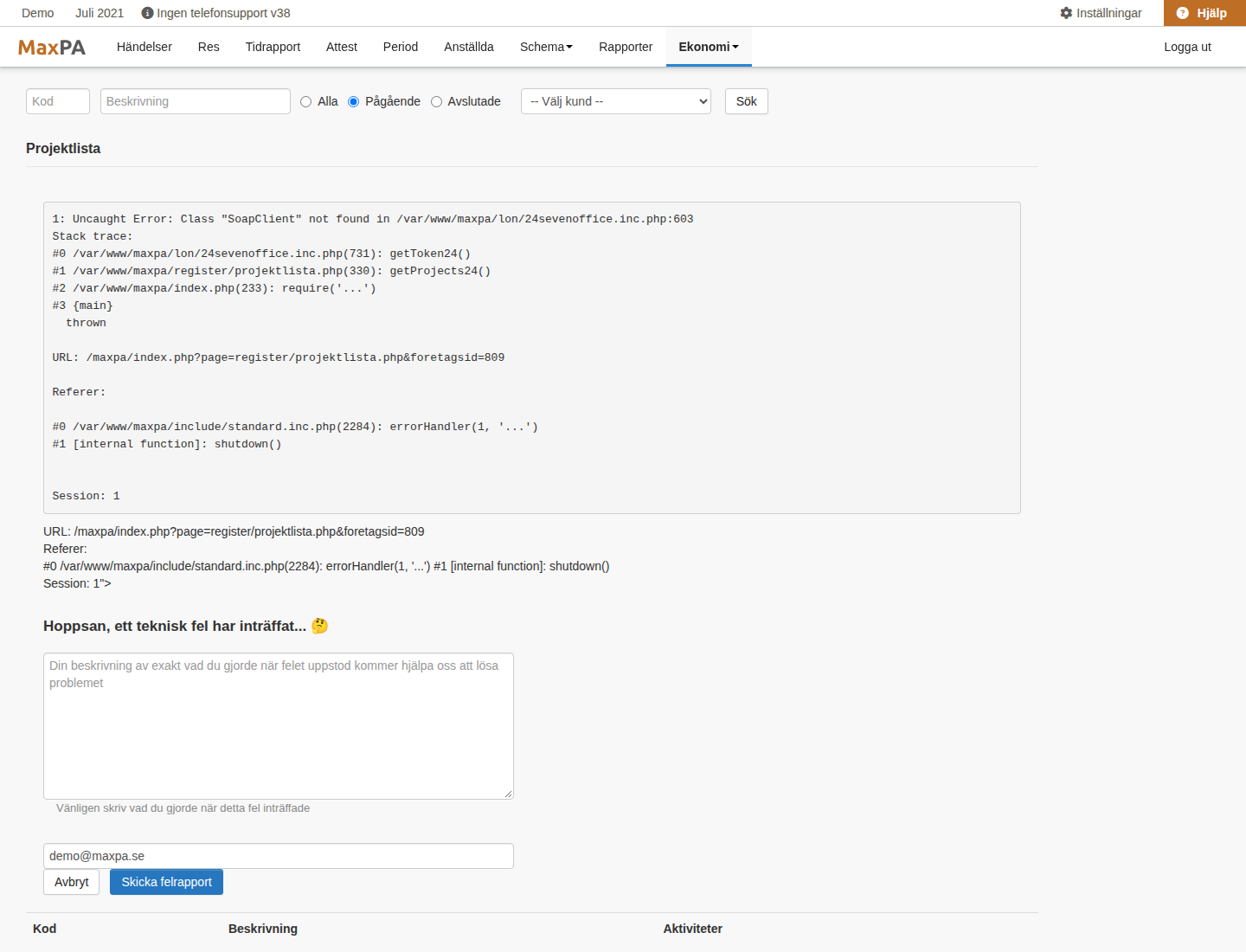
Task: Click the Hjälp button
Action: tap(1204, 13)
